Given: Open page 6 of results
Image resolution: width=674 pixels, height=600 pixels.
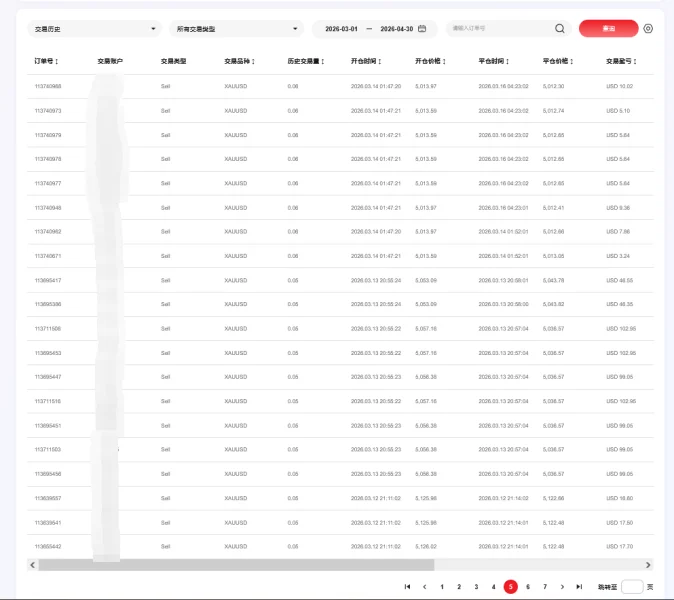Looking at the screenshot, I should (528, 587).
